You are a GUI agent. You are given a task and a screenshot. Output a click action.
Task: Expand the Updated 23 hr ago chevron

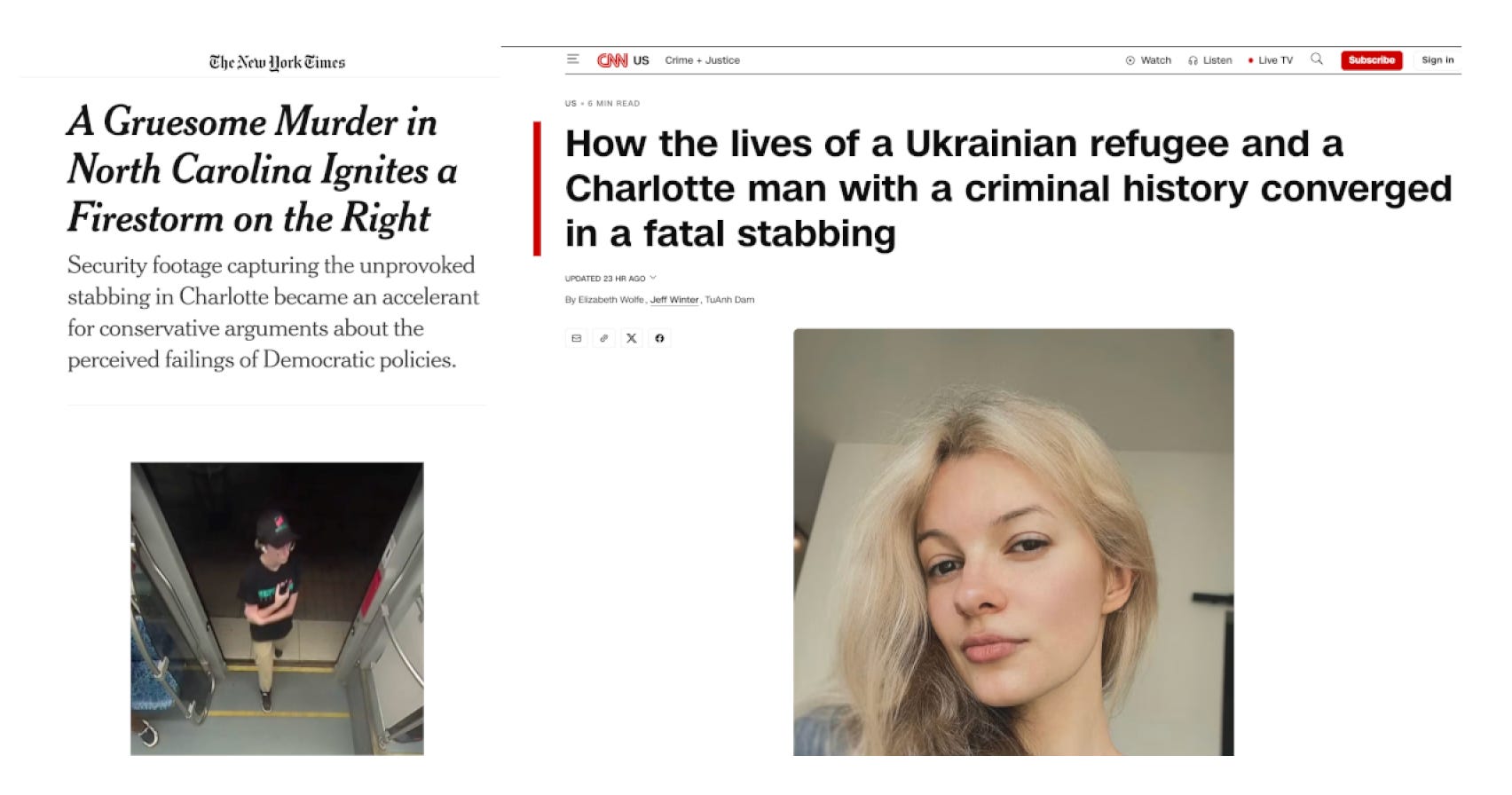click(x=653, y=278)
